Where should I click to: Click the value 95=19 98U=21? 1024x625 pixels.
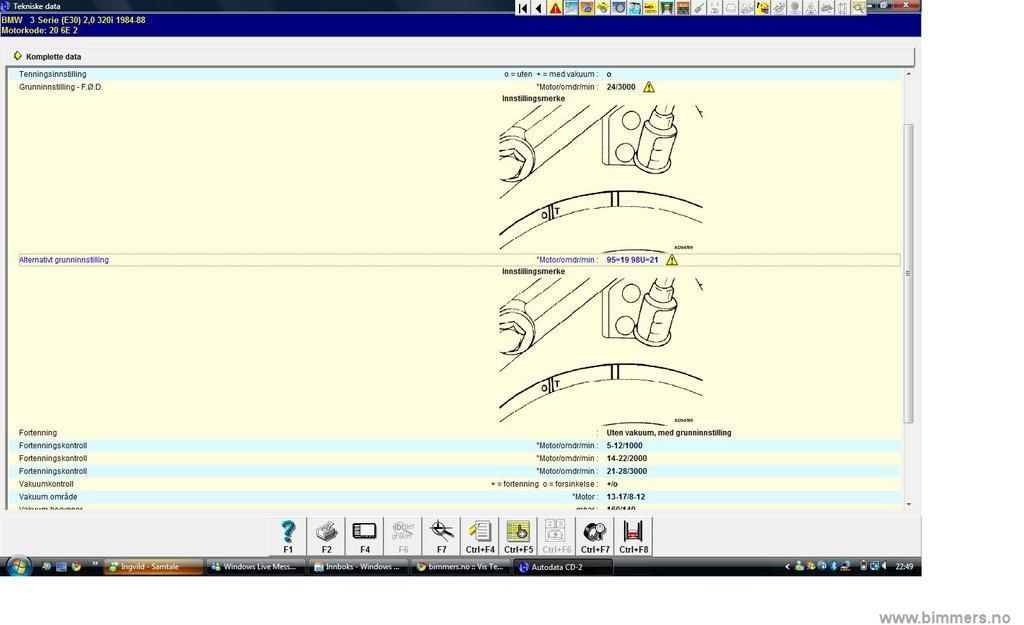(632, 260)
